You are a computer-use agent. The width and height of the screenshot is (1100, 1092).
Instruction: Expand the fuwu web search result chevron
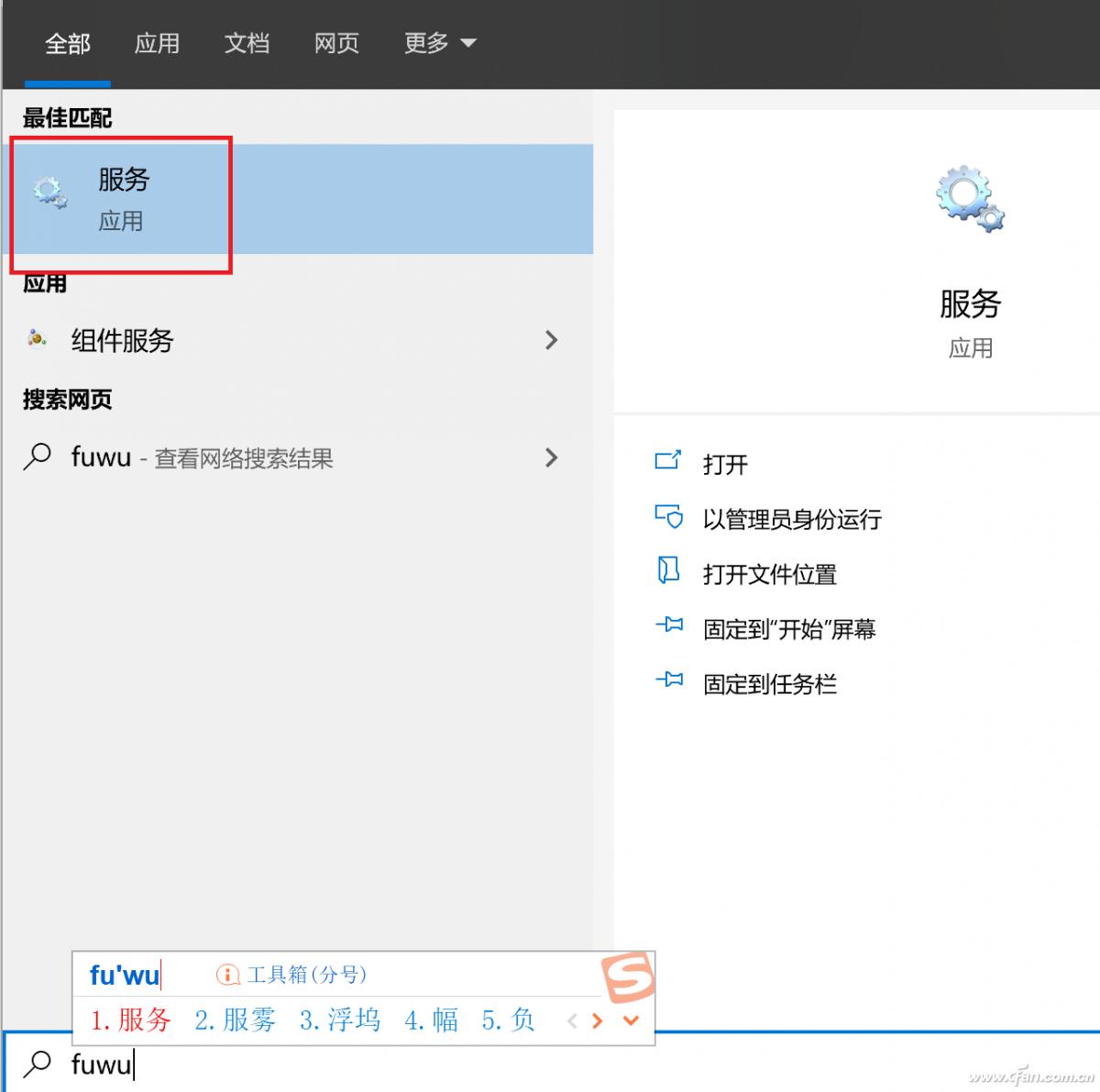551,458
